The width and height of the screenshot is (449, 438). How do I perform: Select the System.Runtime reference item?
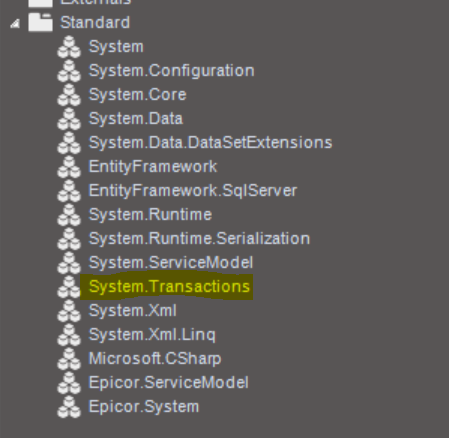[150, 215]
